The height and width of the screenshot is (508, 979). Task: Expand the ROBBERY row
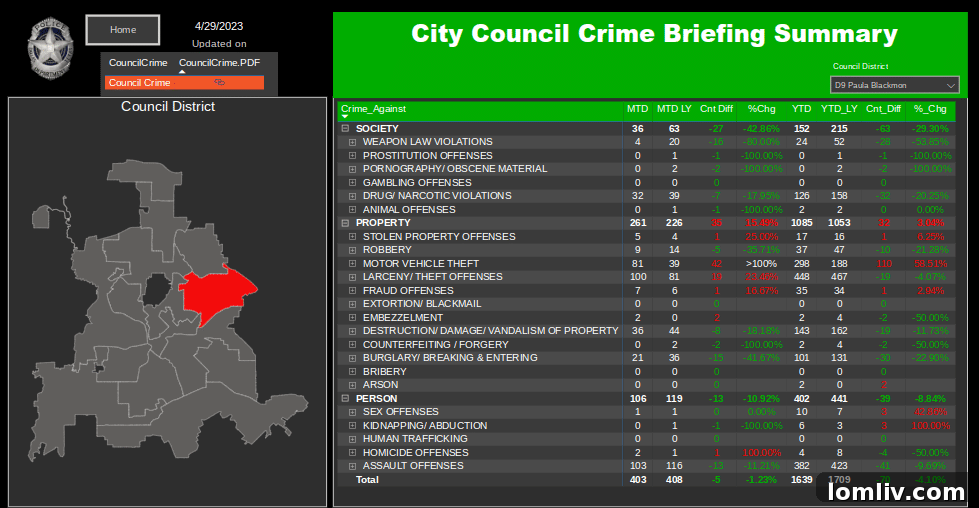(x=353, y=250)
